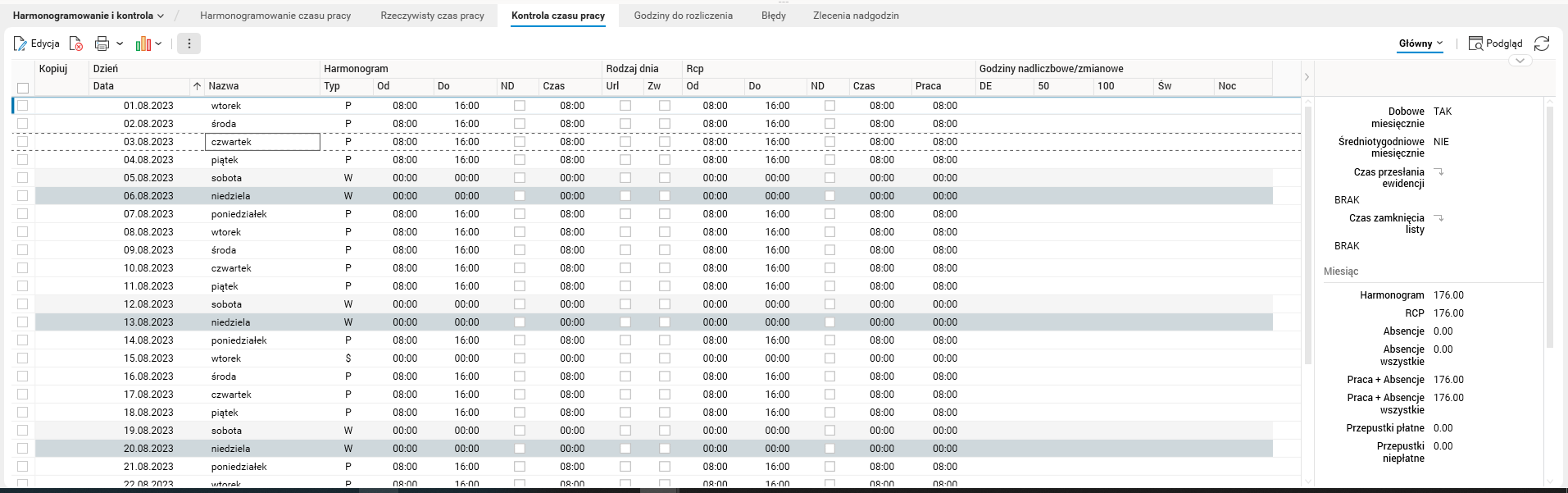Check the row checkbox for 05.08.2023

23,178
